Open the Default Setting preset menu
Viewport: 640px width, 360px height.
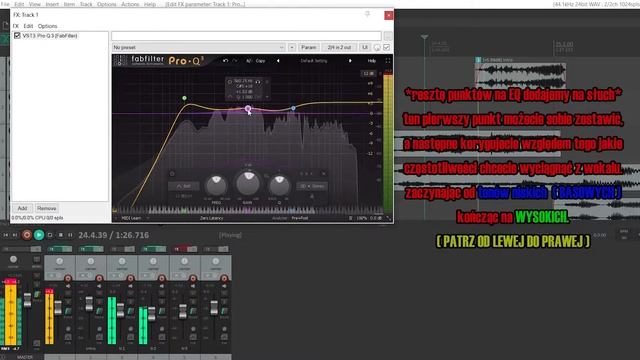(314, 61)
